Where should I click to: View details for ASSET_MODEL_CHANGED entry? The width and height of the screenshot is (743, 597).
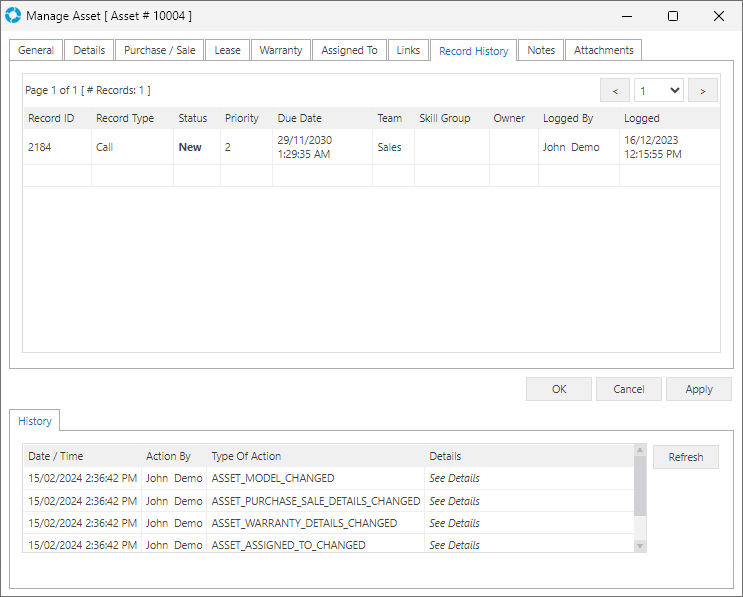(x=454, y=479)
